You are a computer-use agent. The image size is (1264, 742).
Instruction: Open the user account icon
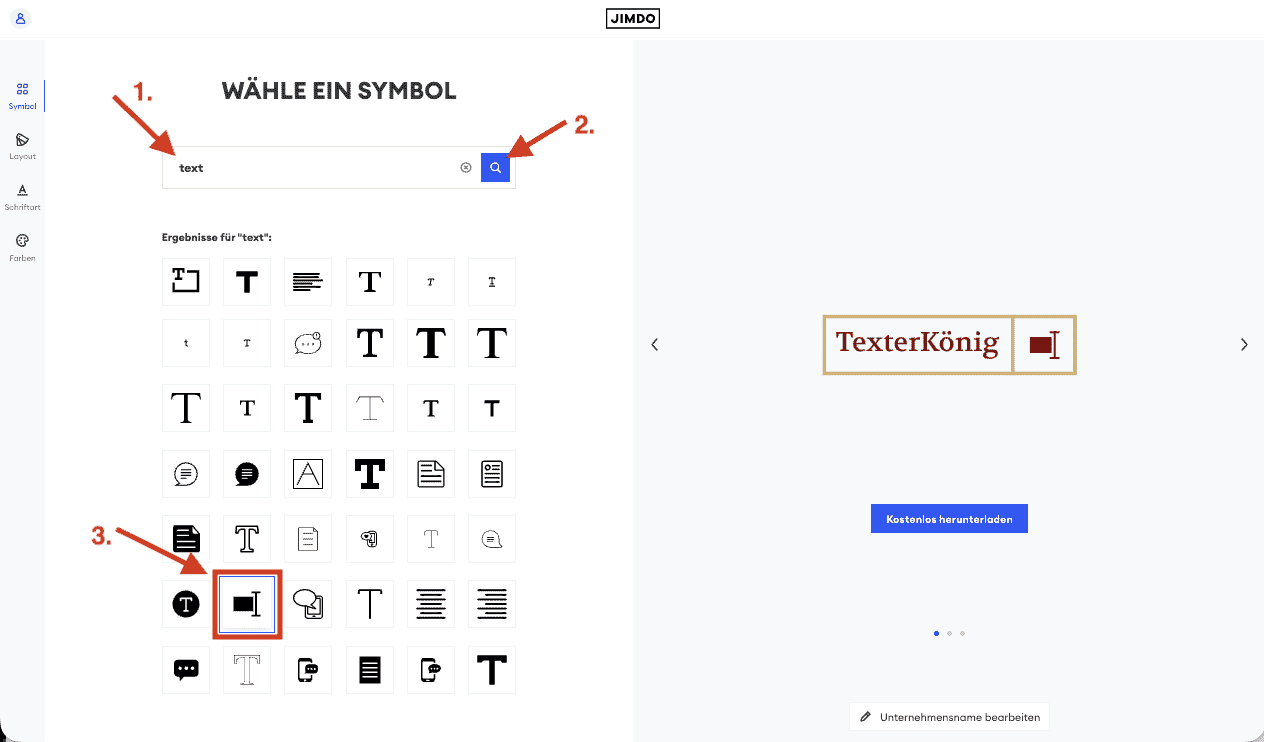21,18
